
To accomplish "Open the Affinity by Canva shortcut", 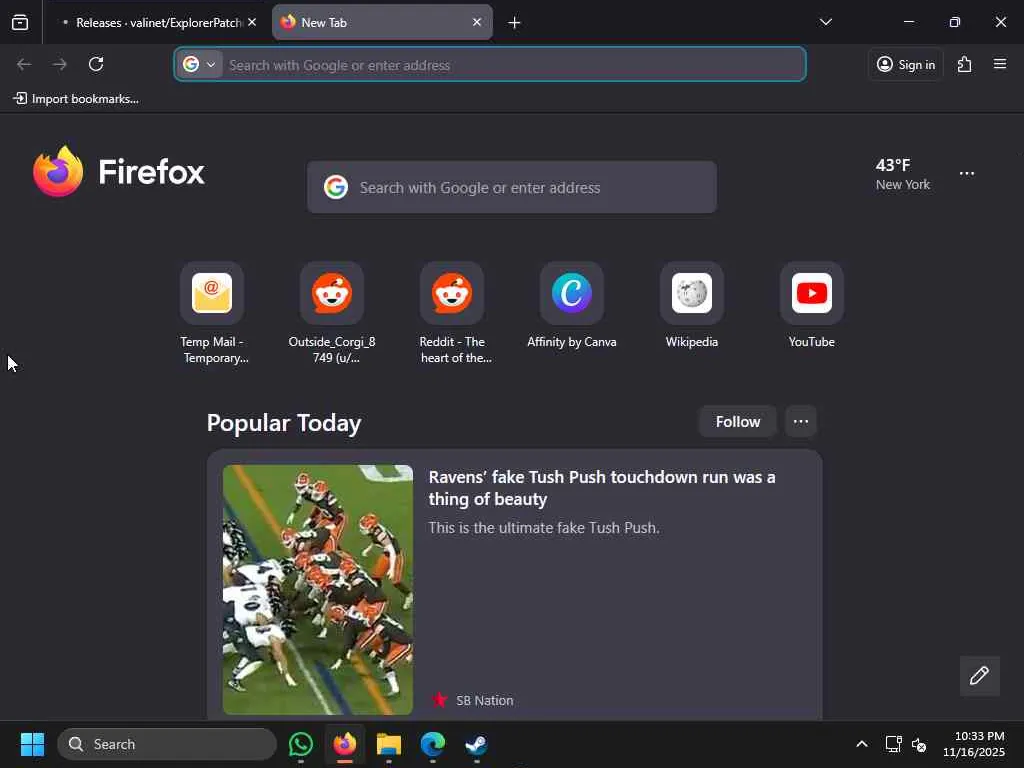I will coord(572,306).
